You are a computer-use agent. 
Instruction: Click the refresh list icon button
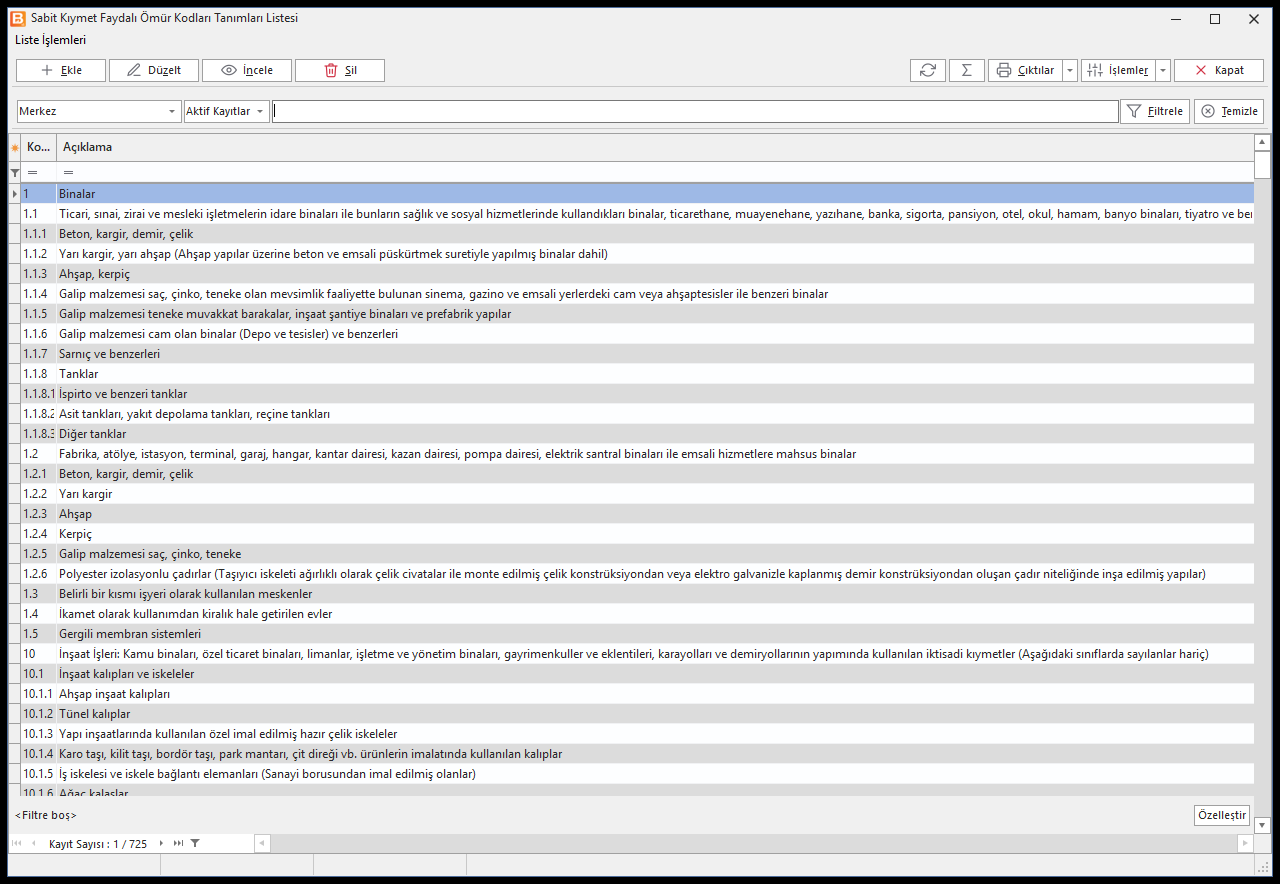[927, 70]
